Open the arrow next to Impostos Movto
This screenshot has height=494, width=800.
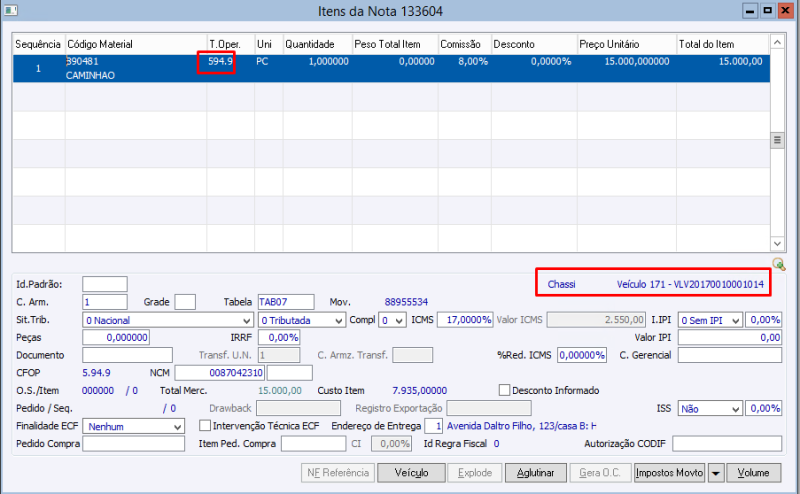714,472
